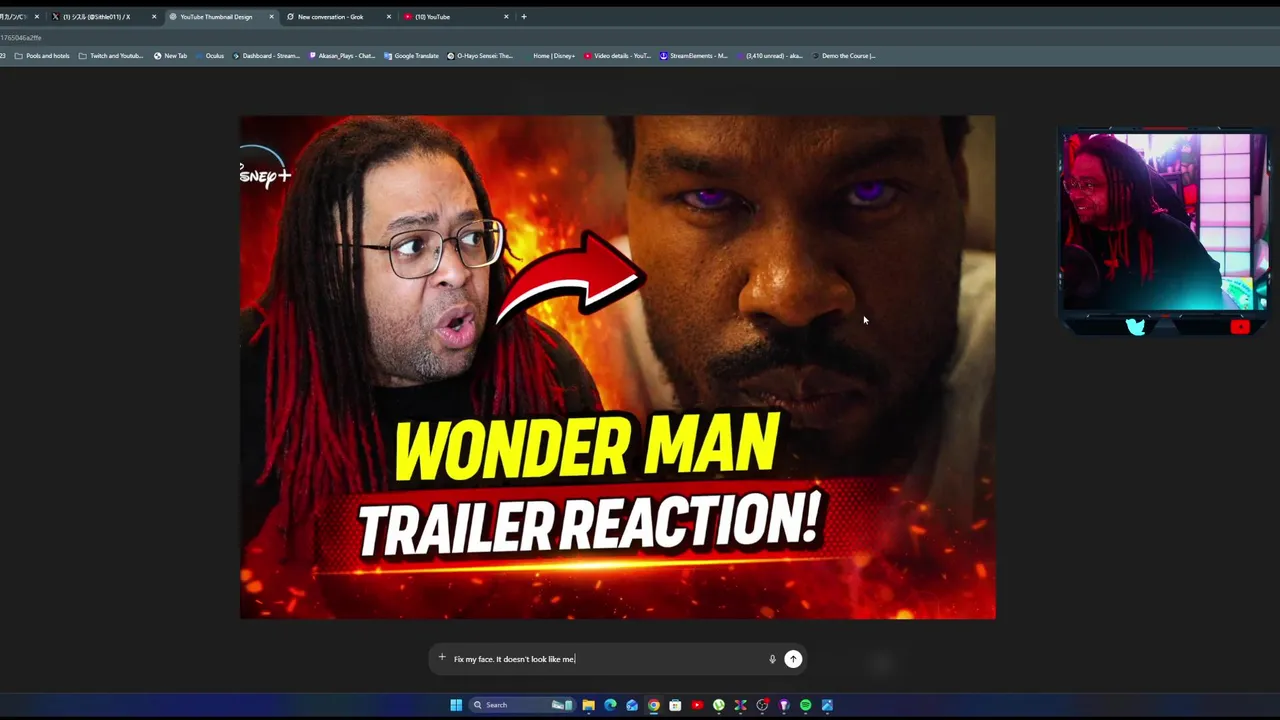Open a new browser tab with plus
The width and height of the screenshot is (1280, 720).
(524, 17)
